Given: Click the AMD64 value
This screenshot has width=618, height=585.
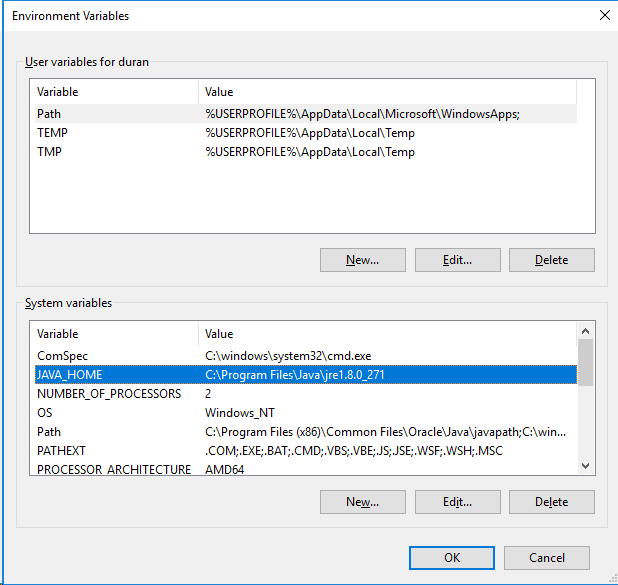Looking at the screenshot, I should pos(224,469).
